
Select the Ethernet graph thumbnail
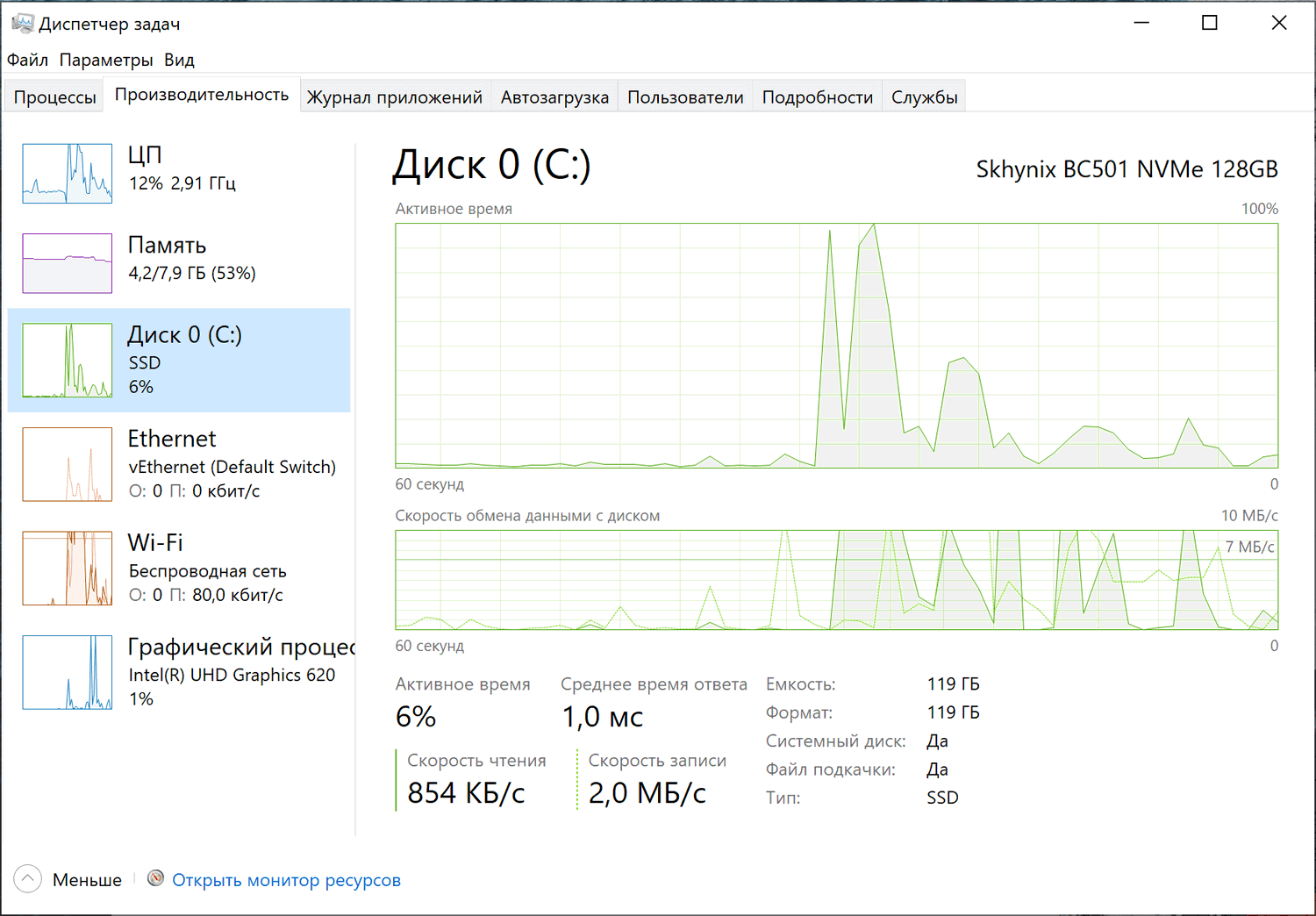pos(67,464)
